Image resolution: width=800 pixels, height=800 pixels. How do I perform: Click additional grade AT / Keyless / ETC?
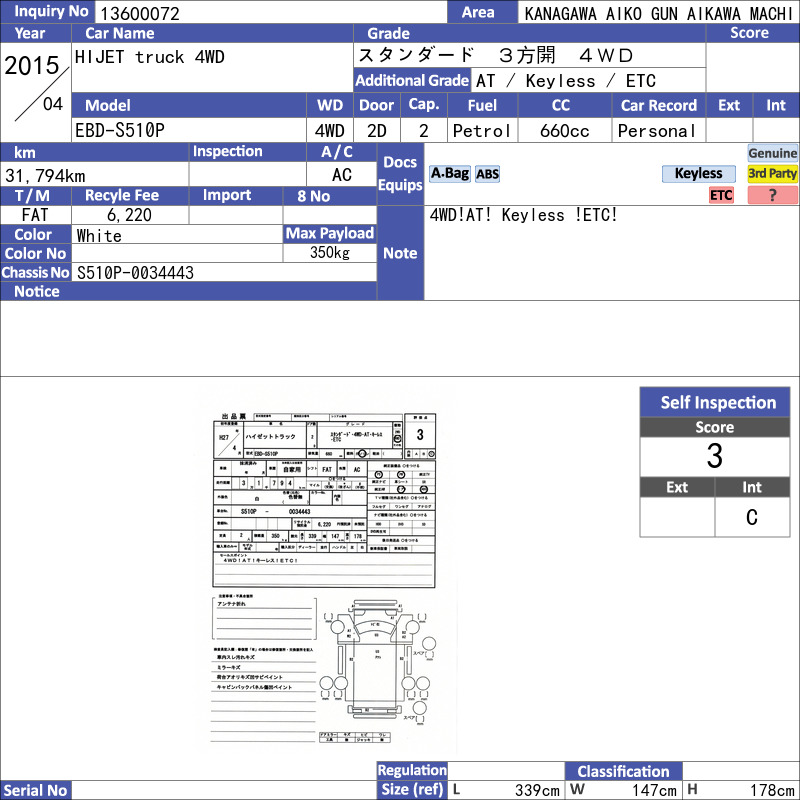(565, 81)
